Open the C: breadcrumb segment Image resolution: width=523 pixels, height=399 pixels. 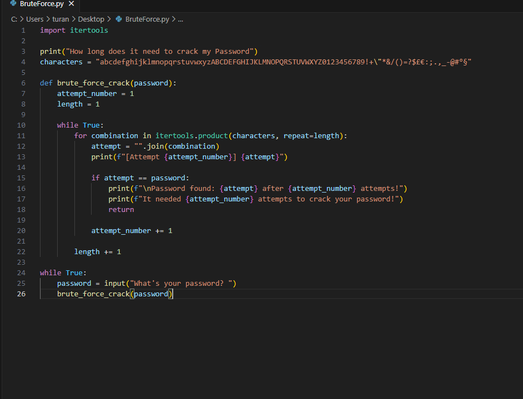[14, 19]
